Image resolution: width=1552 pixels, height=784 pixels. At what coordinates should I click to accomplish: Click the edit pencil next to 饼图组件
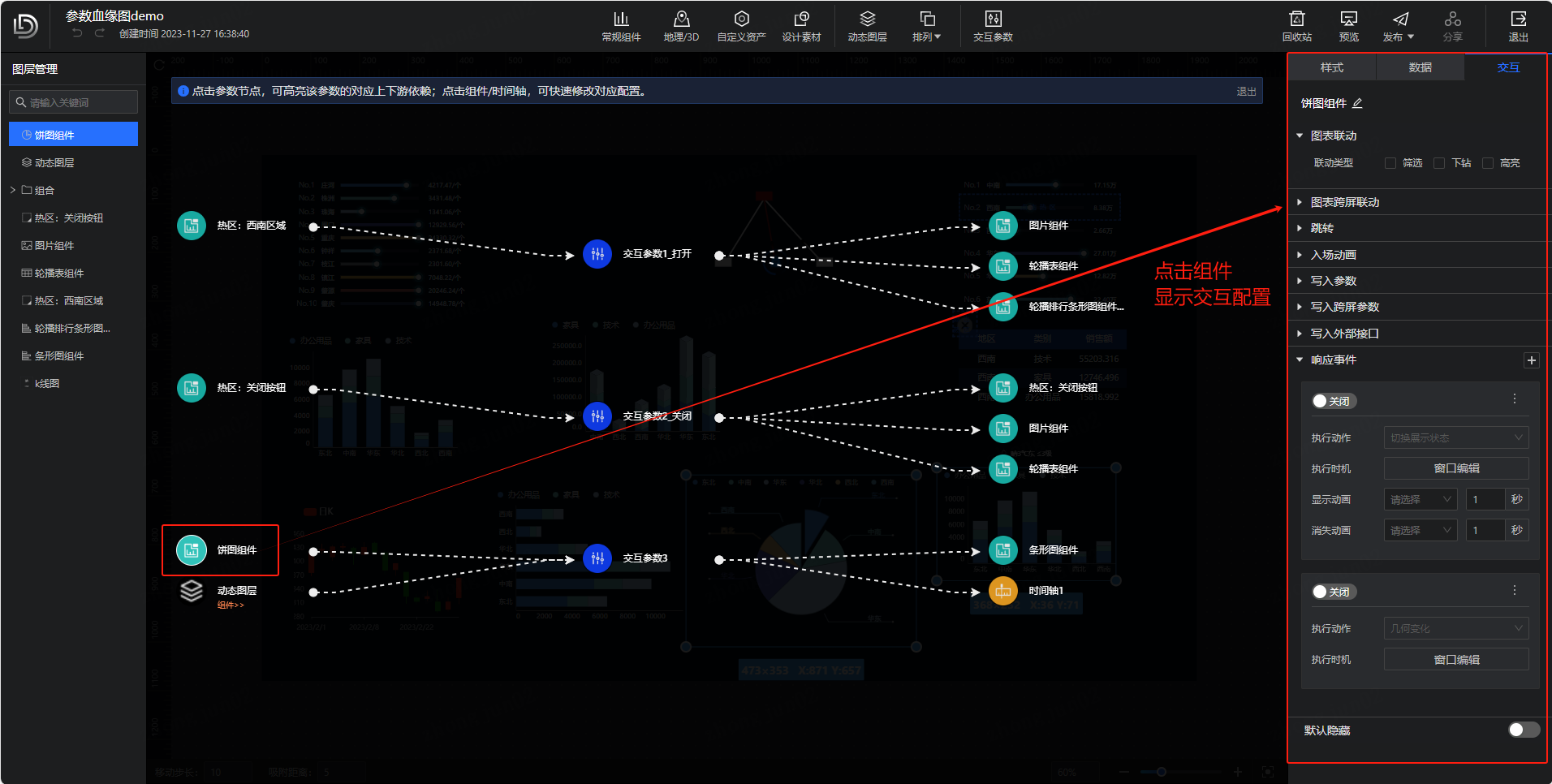[1357, 104]
